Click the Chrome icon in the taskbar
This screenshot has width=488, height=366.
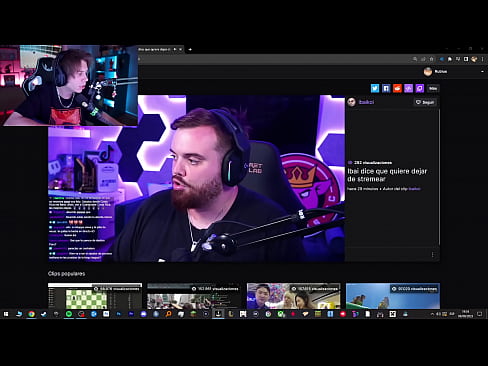coord(31,314)
